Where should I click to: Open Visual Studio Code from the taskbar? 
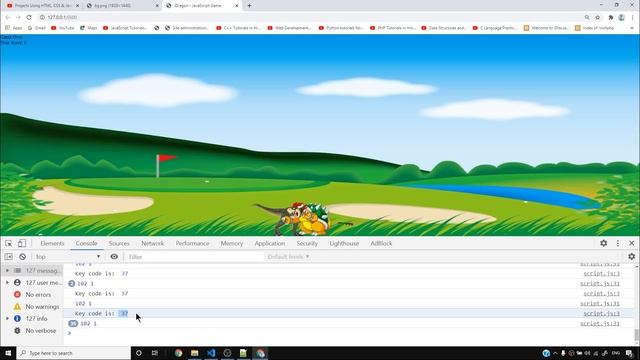tap(211, 353)
